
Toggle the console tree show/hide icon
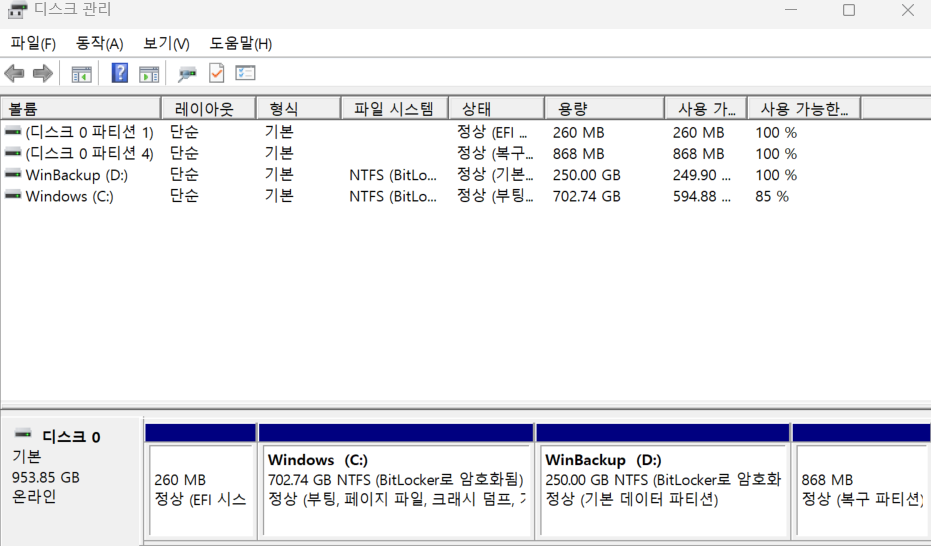(81, 74)
